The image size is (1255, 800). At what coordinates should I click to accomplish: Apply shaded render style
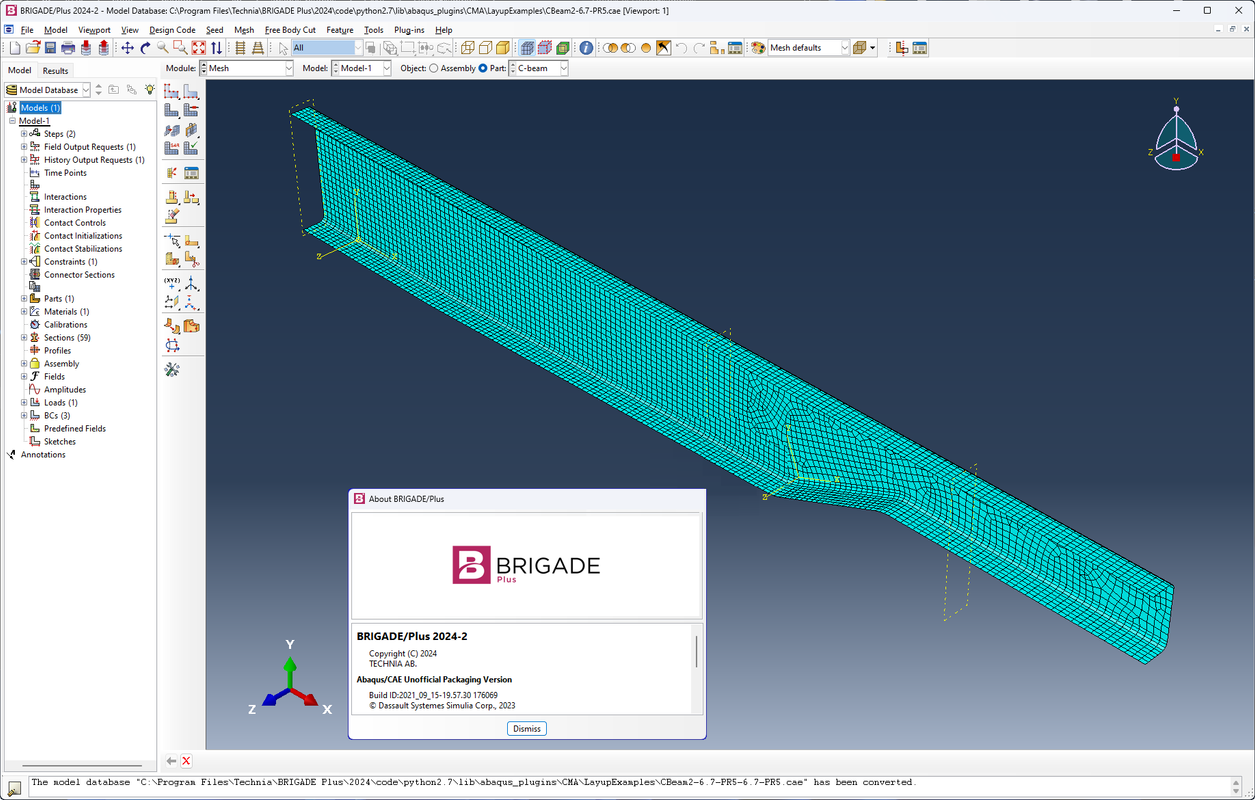click(x=501, y=47)
